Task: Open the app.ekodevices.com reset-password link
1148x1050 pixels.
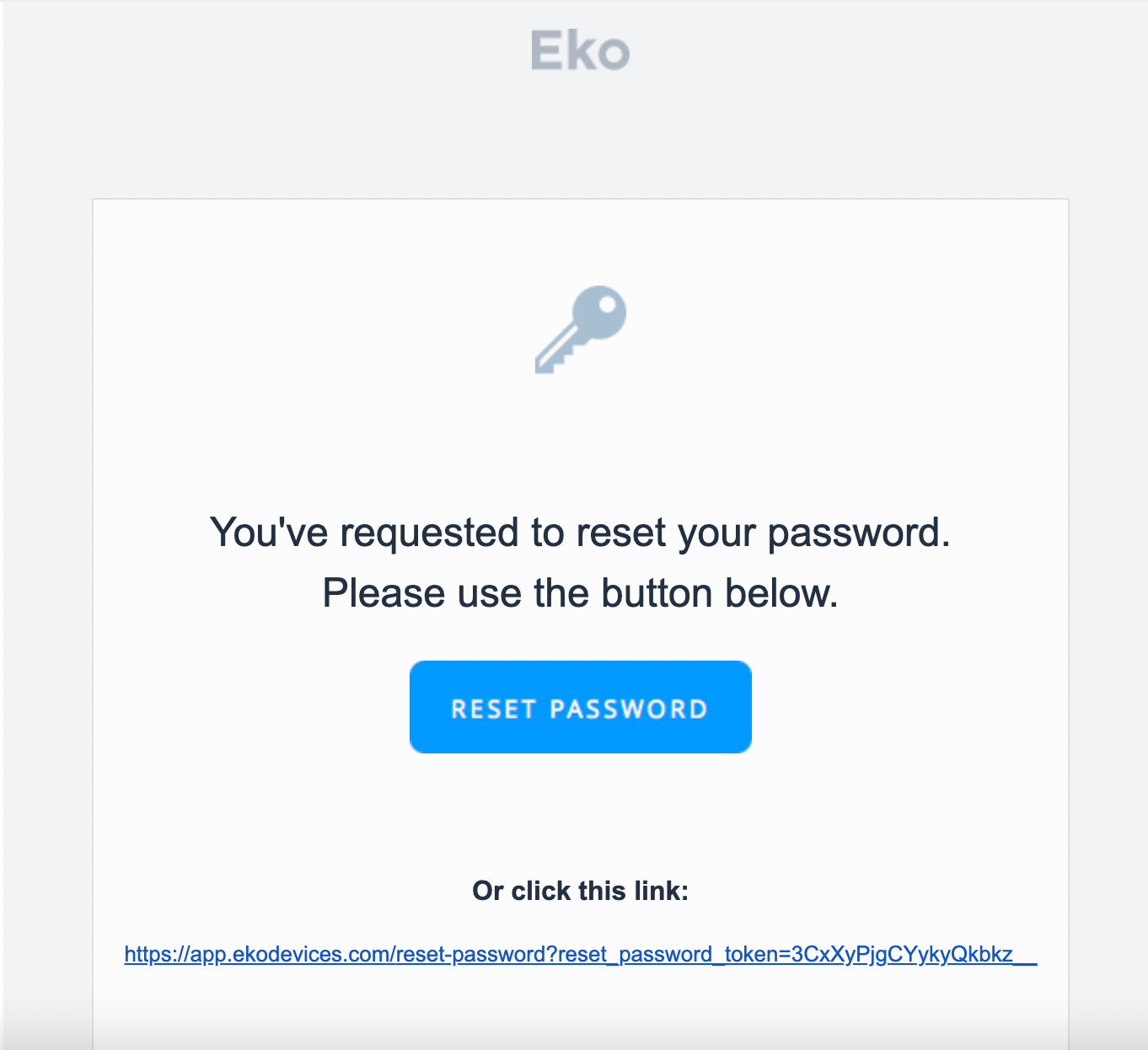Action: coord(580,954)
